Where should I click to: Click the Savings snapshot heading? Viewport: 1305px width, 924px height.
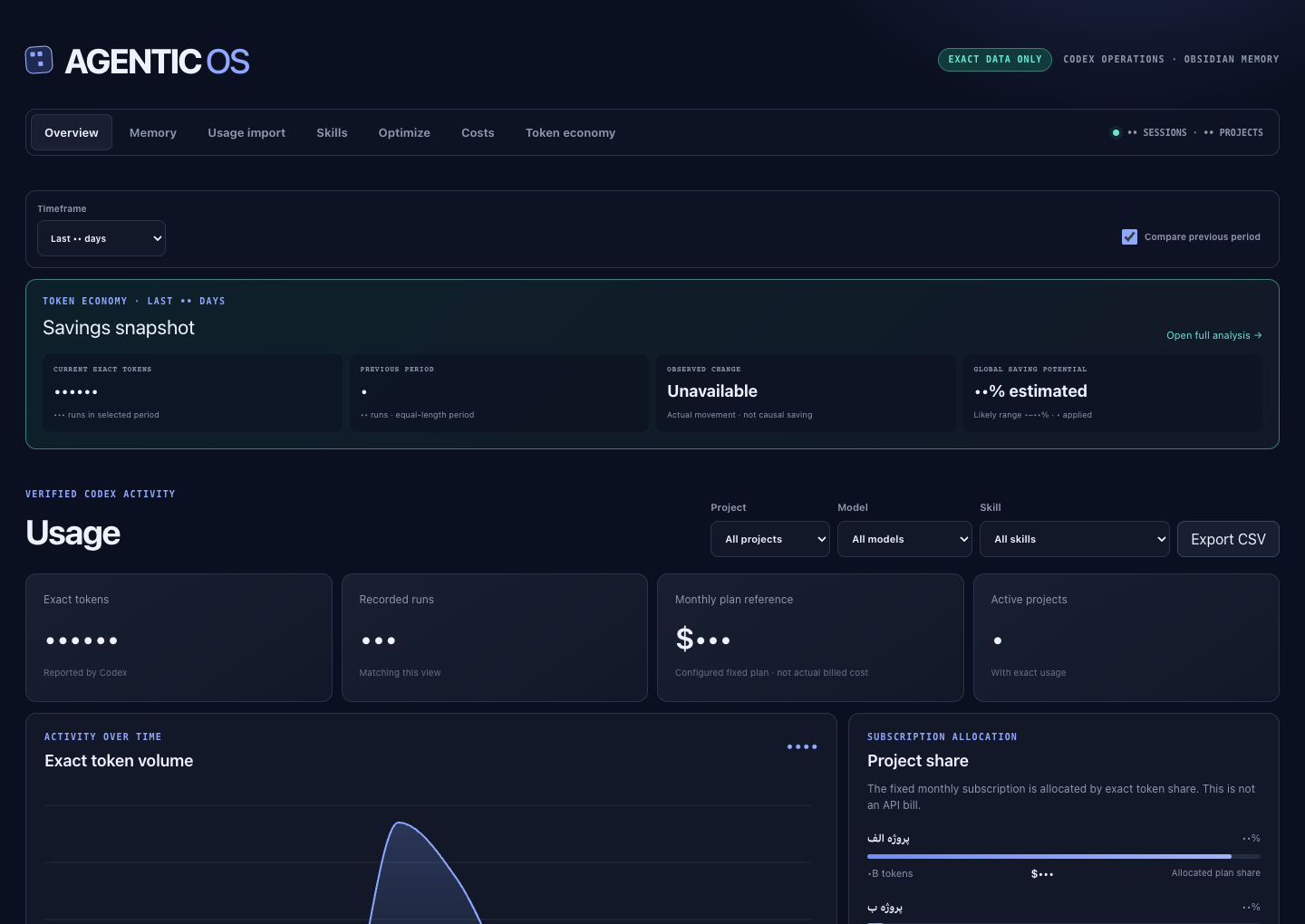pos(119,328)
